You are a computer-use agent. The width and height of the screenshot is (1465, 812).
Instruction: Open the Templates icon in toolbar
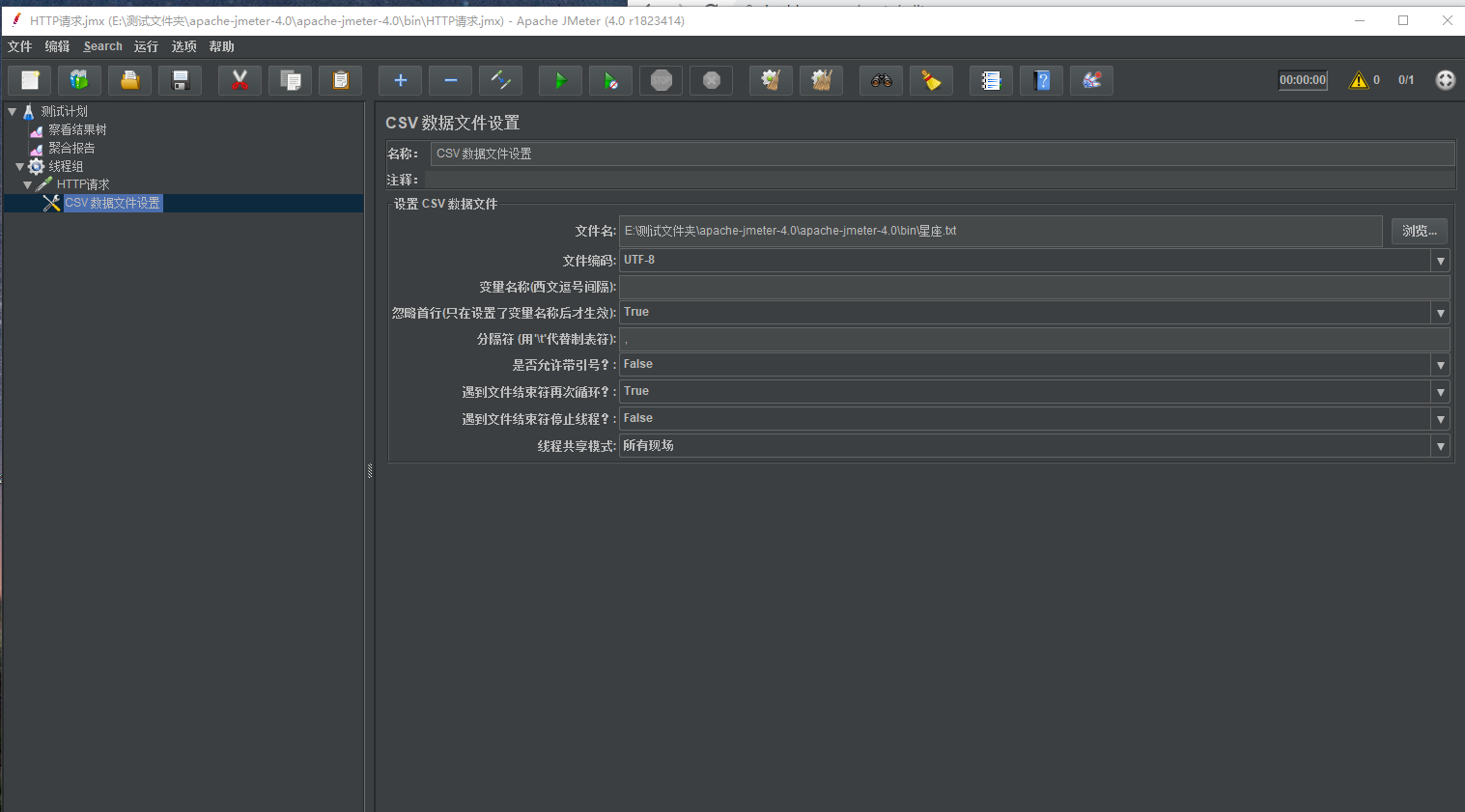[x=80, y=80]
